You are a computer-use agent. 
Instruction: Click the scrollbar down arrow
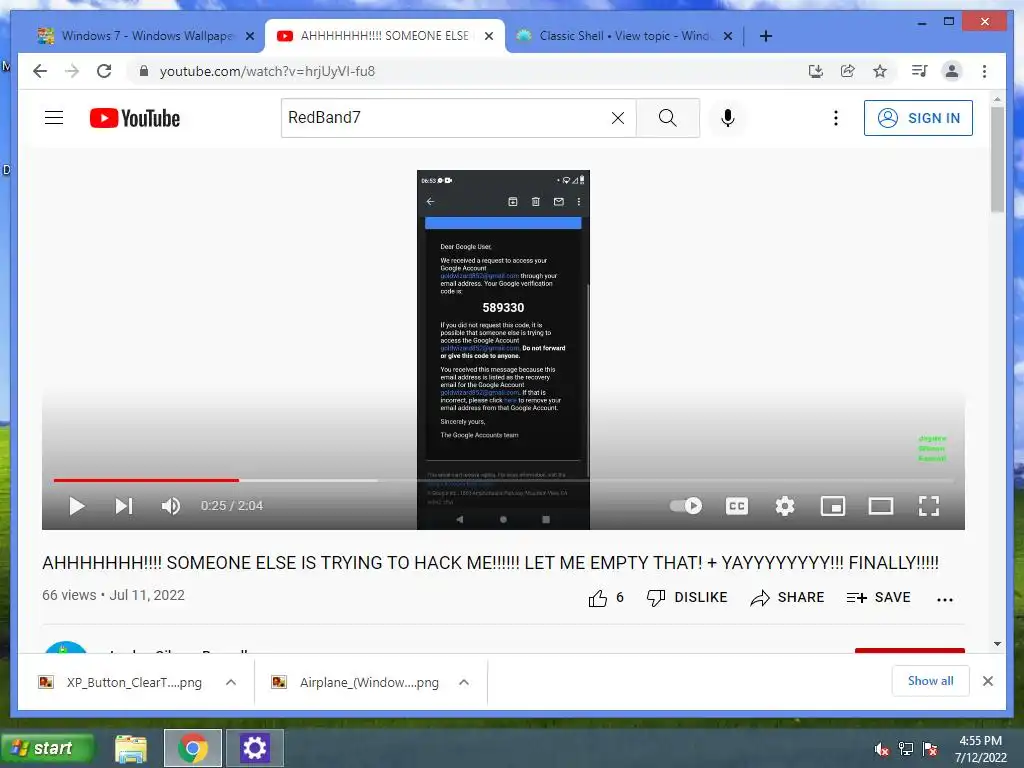tap(997, 644)
